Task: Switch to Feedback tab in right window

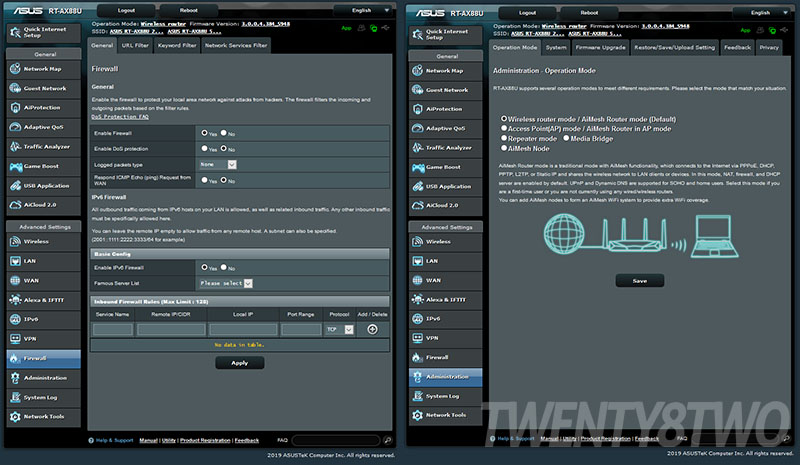Action: [x=737, y=47]
